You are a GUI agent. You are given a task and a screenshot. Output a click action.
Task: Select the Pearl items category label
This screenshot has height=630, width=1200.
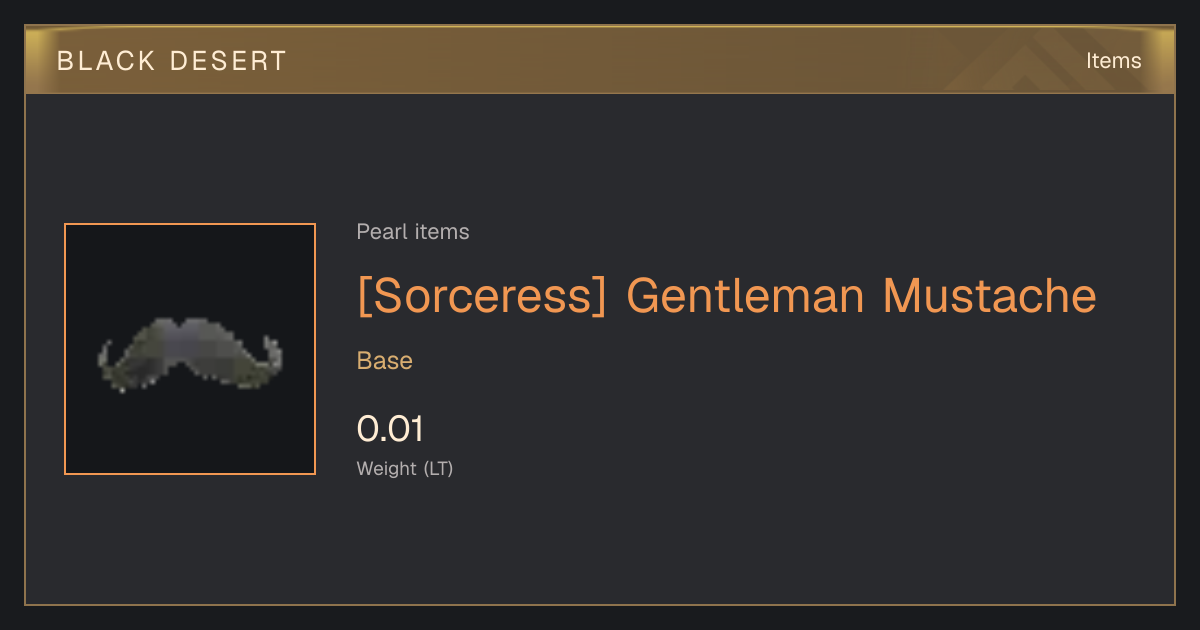(x=413, y=232)
